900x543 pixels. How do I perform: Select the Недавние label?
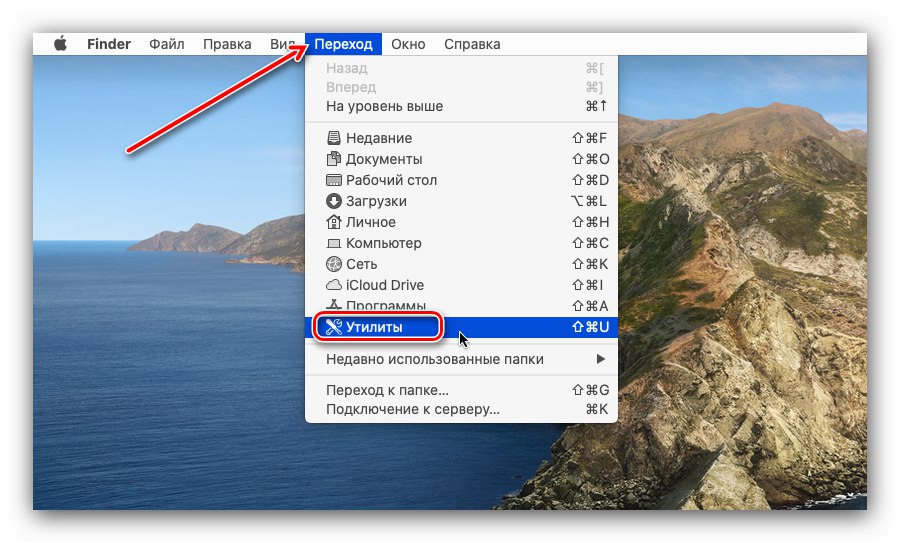[x=379, y=138]
